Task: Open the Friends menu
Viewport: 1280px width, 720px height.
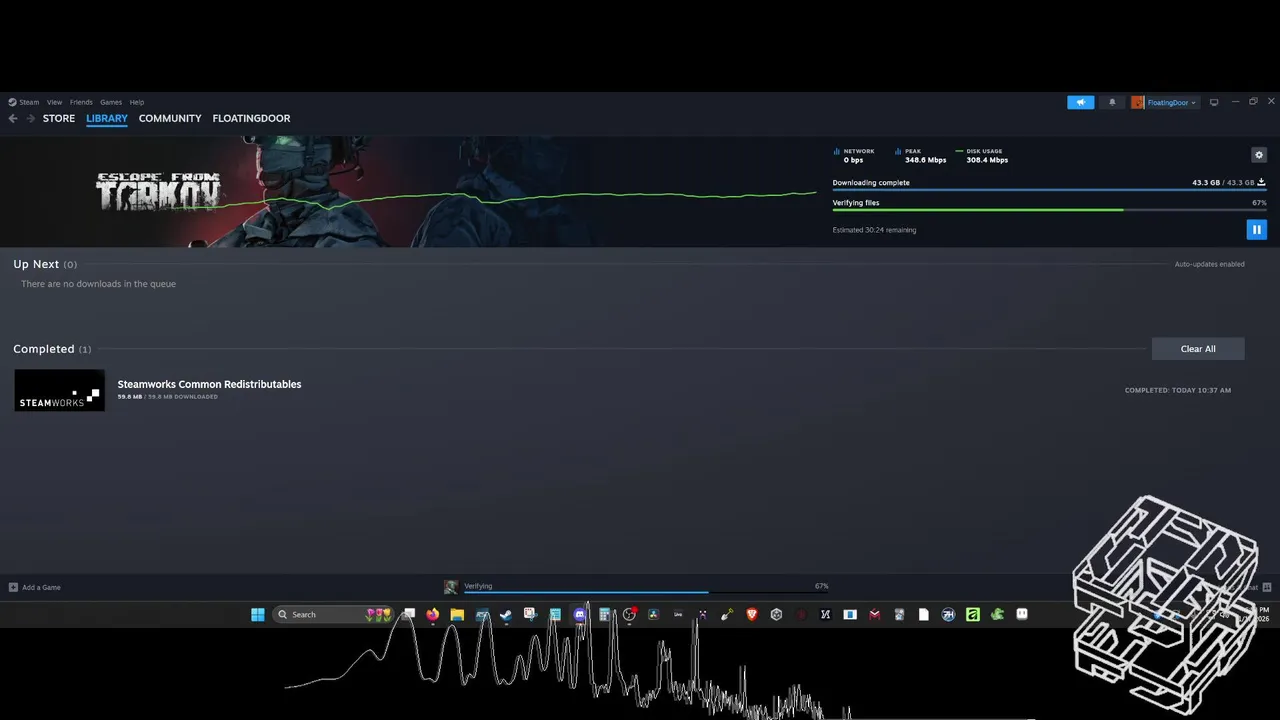Action: click(81, 102)
